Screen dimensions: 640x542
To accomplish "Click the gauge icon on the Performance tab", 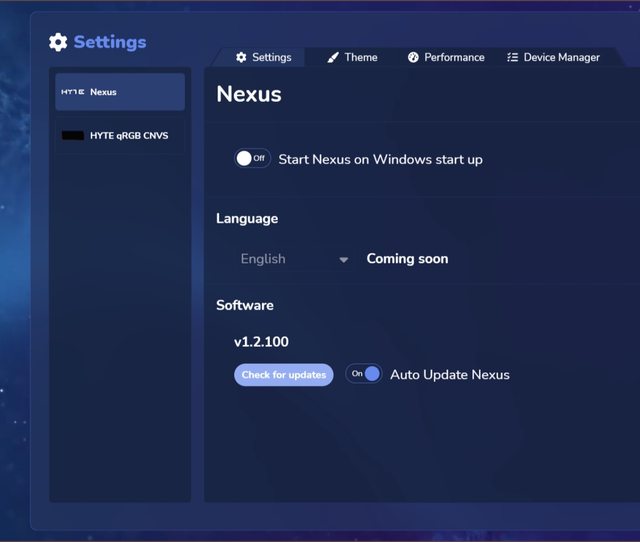I will [413, 58].
